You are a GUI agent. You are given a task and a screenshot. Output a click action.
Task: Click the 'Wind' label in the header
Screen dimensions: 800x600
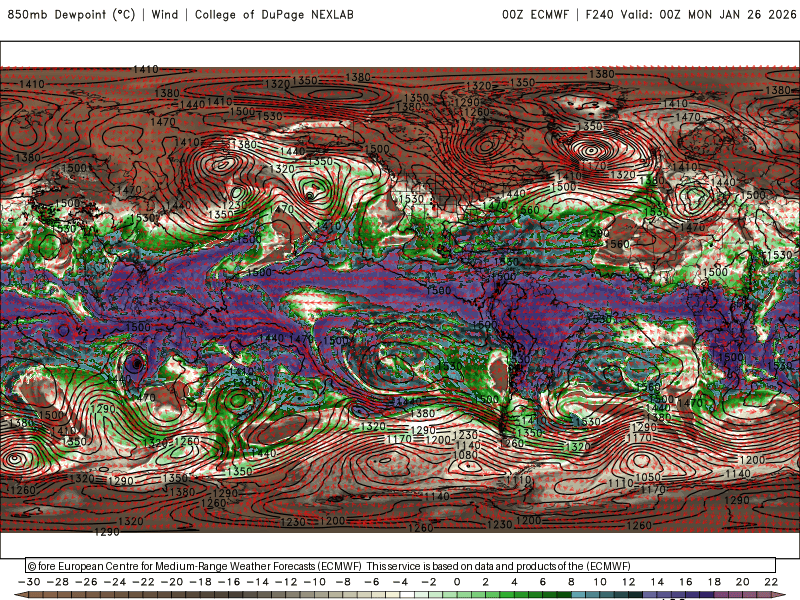(x=165, y=14)
